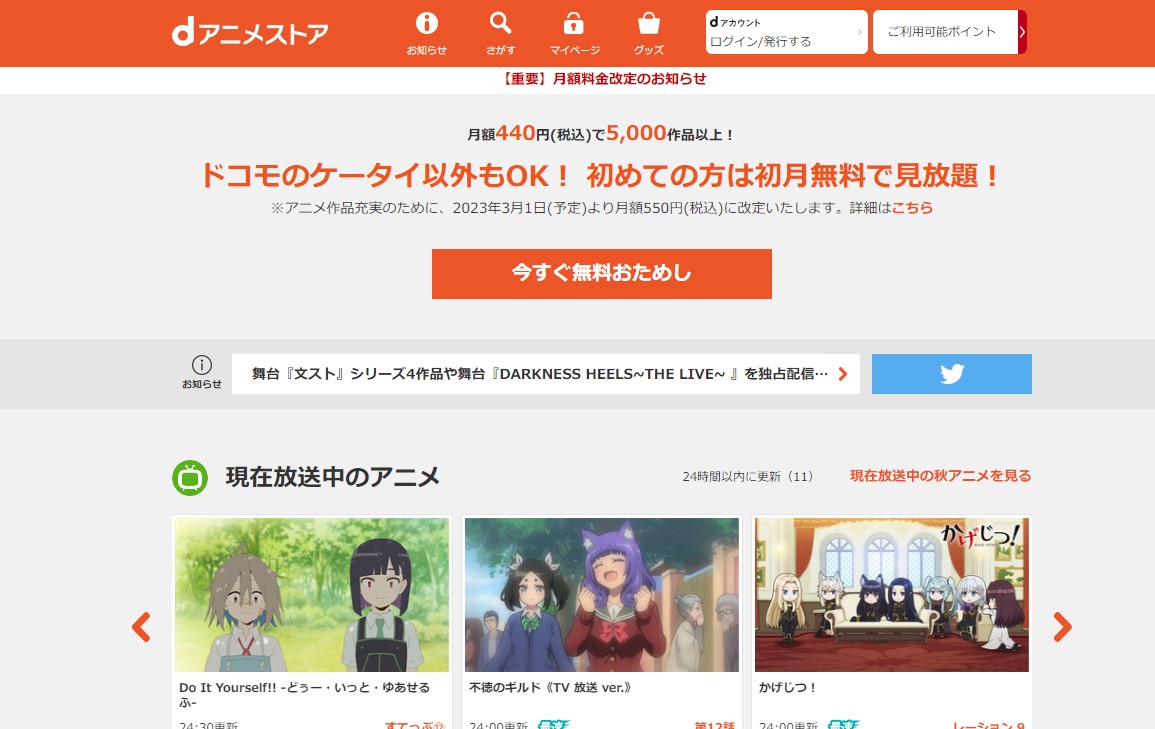This screenshot has height=729, width=1155.
Task: Open the さがす search icon
Action: pos(500,33)
